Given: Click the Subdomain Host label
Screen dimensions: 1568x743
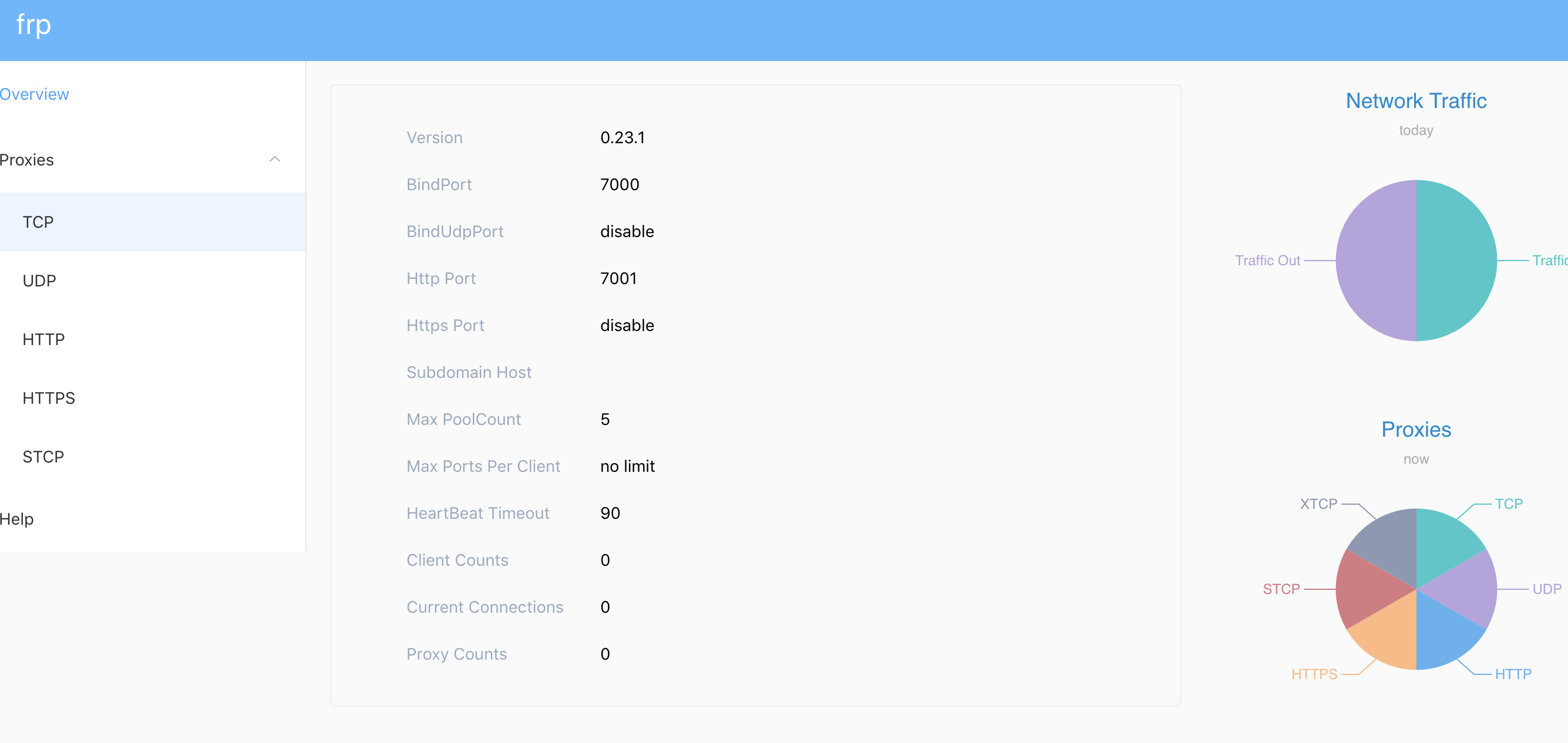Looking at the screenshot, I should [469, 373].
